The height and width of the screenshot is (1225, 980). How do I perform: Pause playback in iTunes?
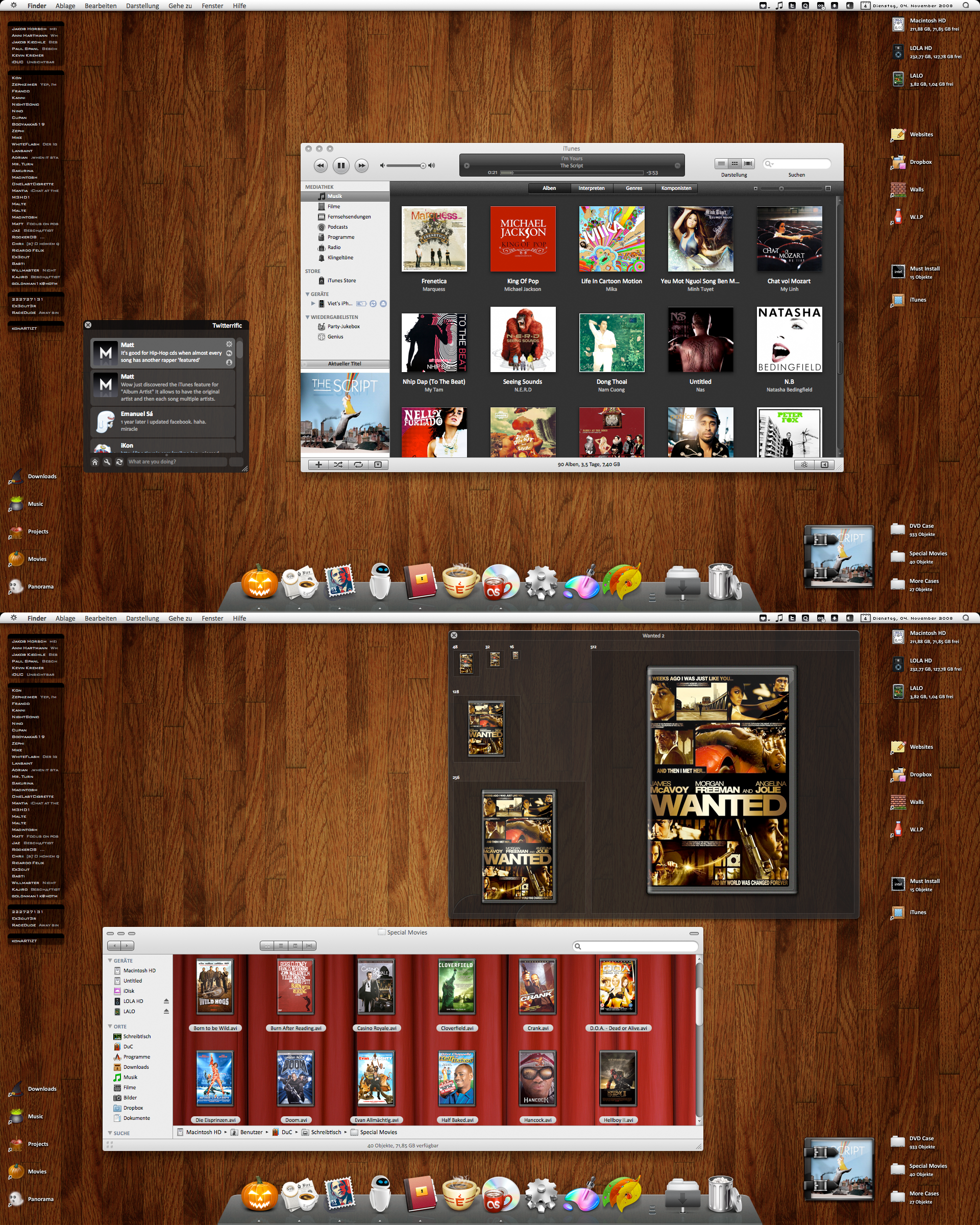340,166
